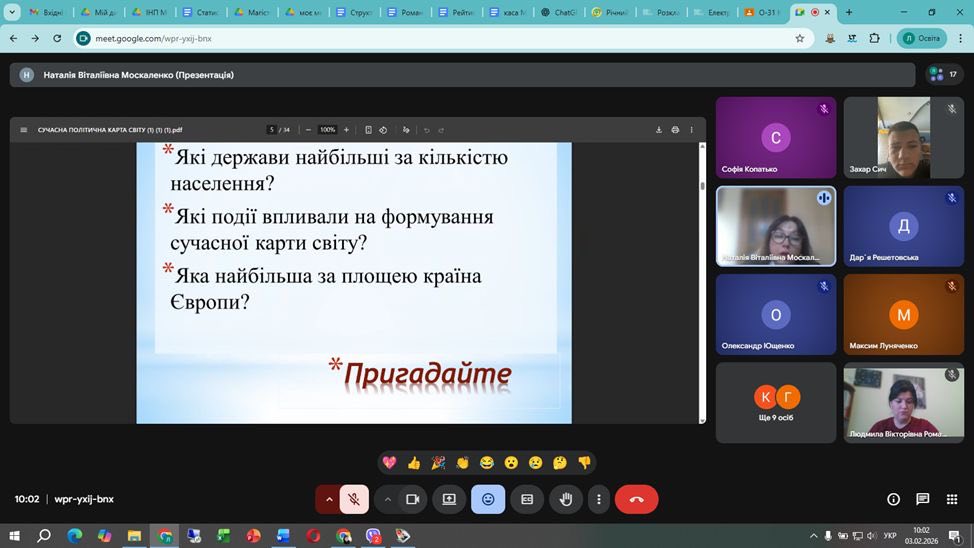Click fit to page icon in PDF toolbar
The height and width of the screenshot is (548, 974).
368,130
